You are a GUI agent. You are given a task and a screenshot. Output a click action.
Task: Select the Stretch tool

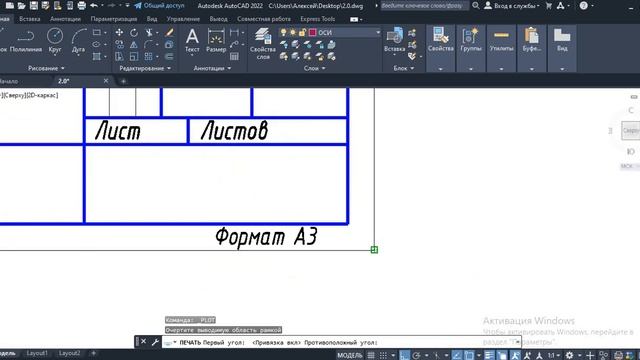tap(119, 57)
